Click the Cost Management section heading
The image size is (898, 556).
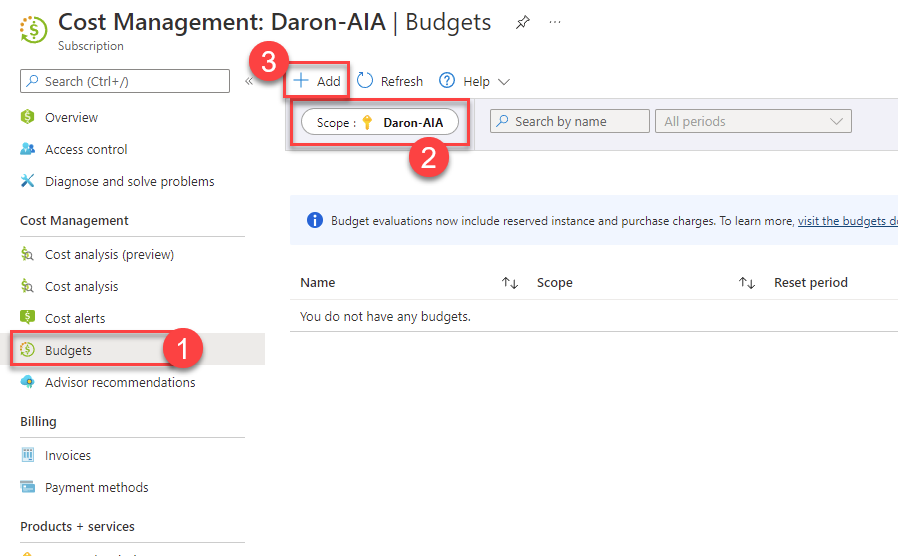[74, 221]
